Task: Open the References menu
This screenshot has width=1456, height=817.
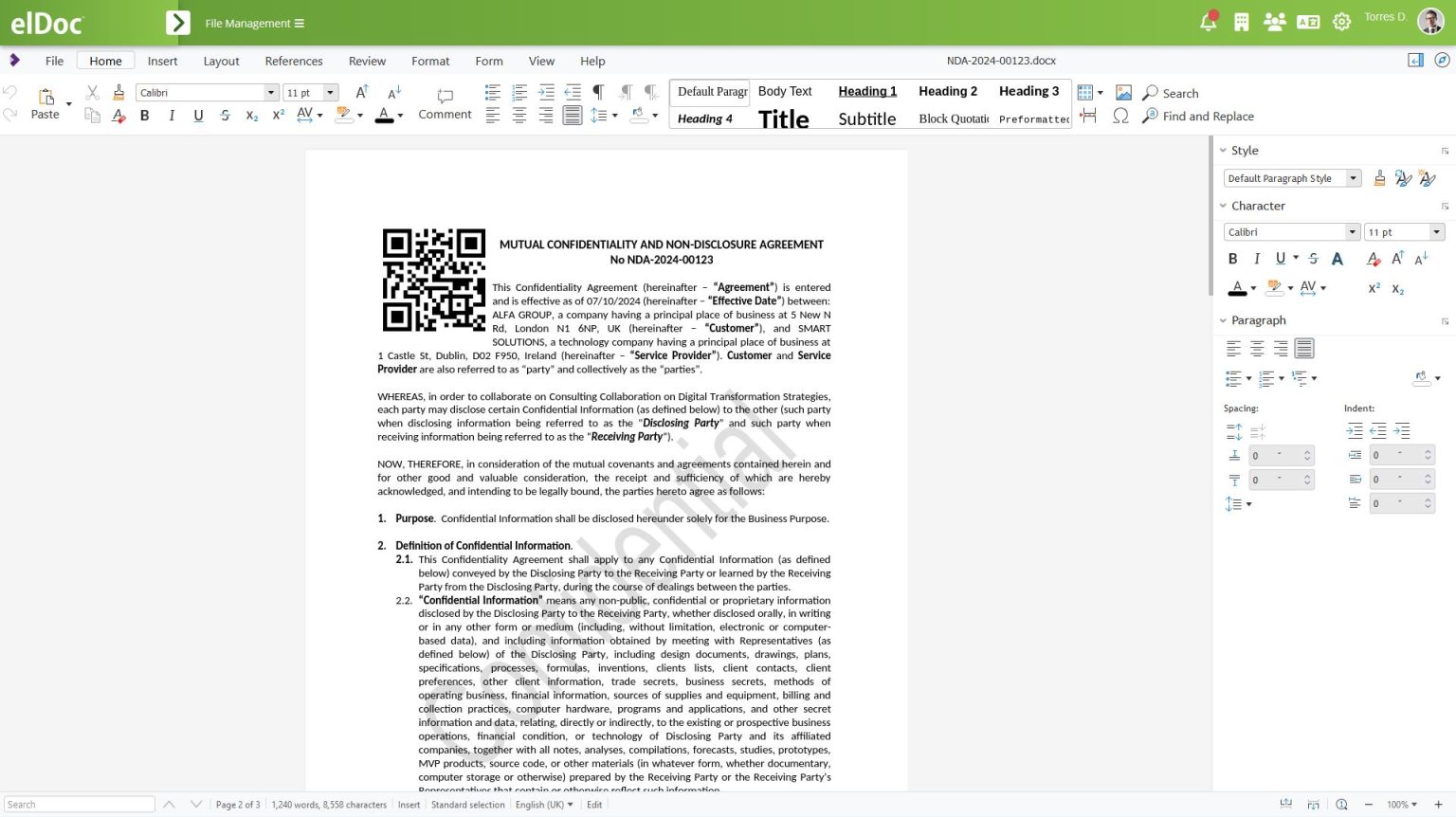Action: click(x=294, y=61)
